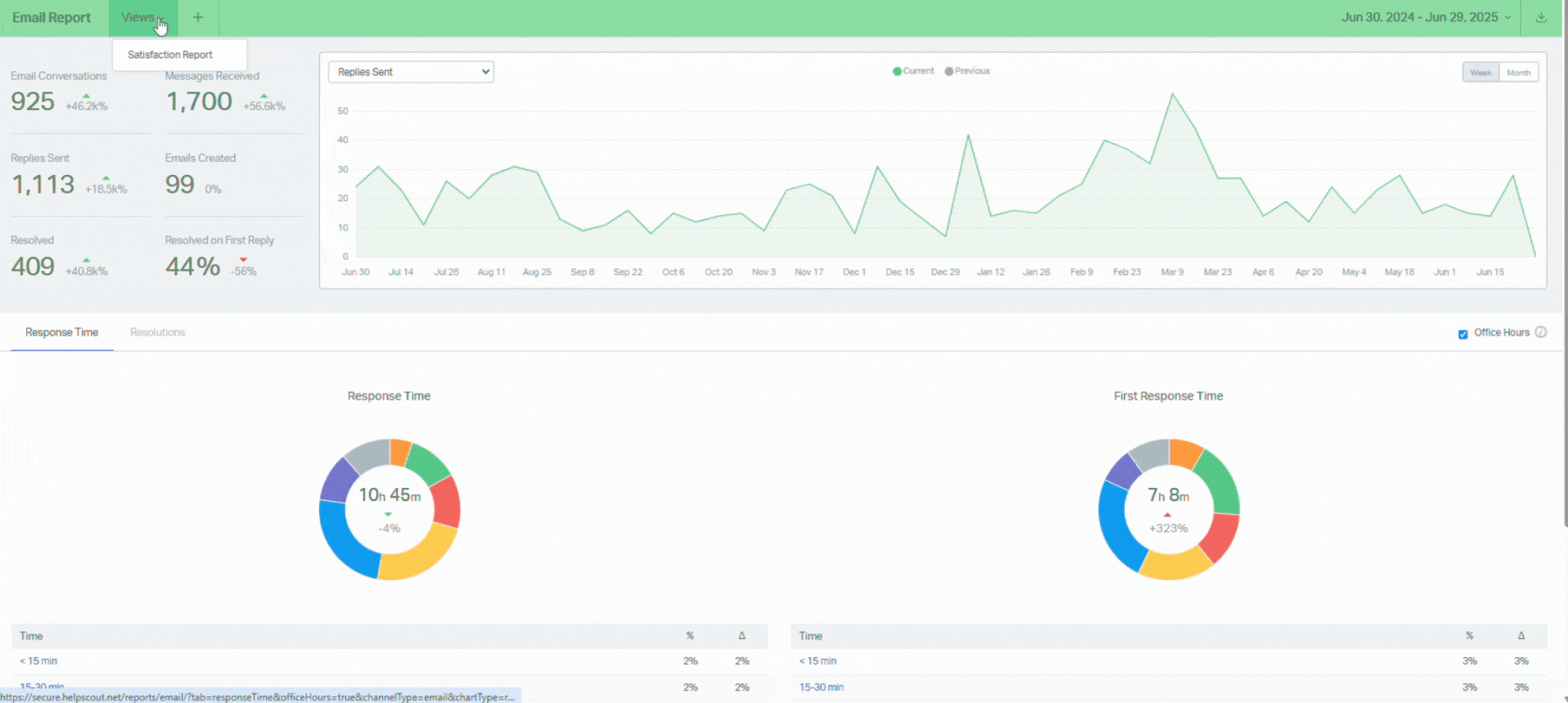Viewport: 1568px width, 703px height.
Task: Toggle the Previous series in chart legend
Action: click(x=967, y=71)
